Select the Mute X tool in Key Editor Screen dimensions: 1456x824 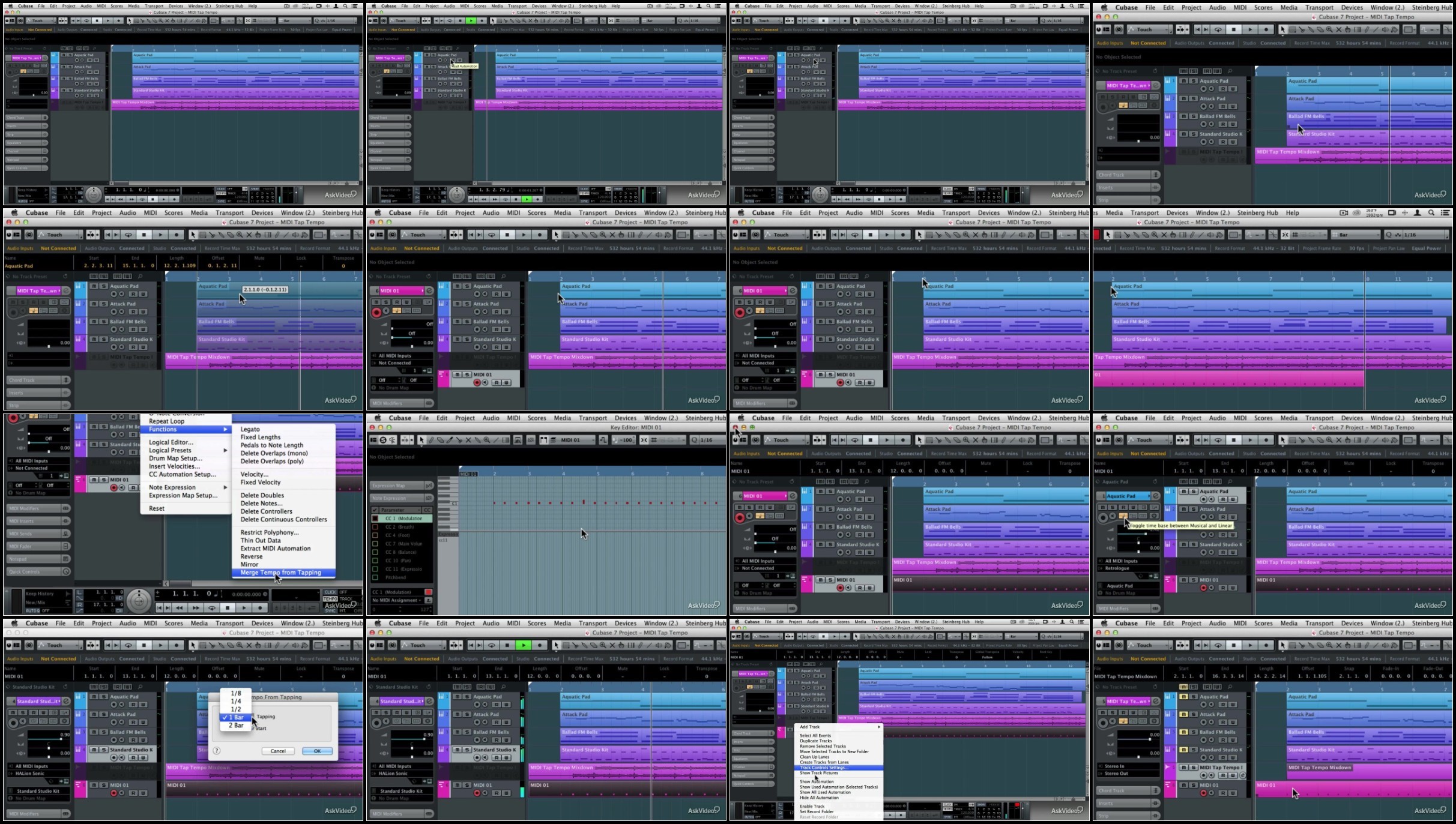pyautogui.click(x=468, y=440)
